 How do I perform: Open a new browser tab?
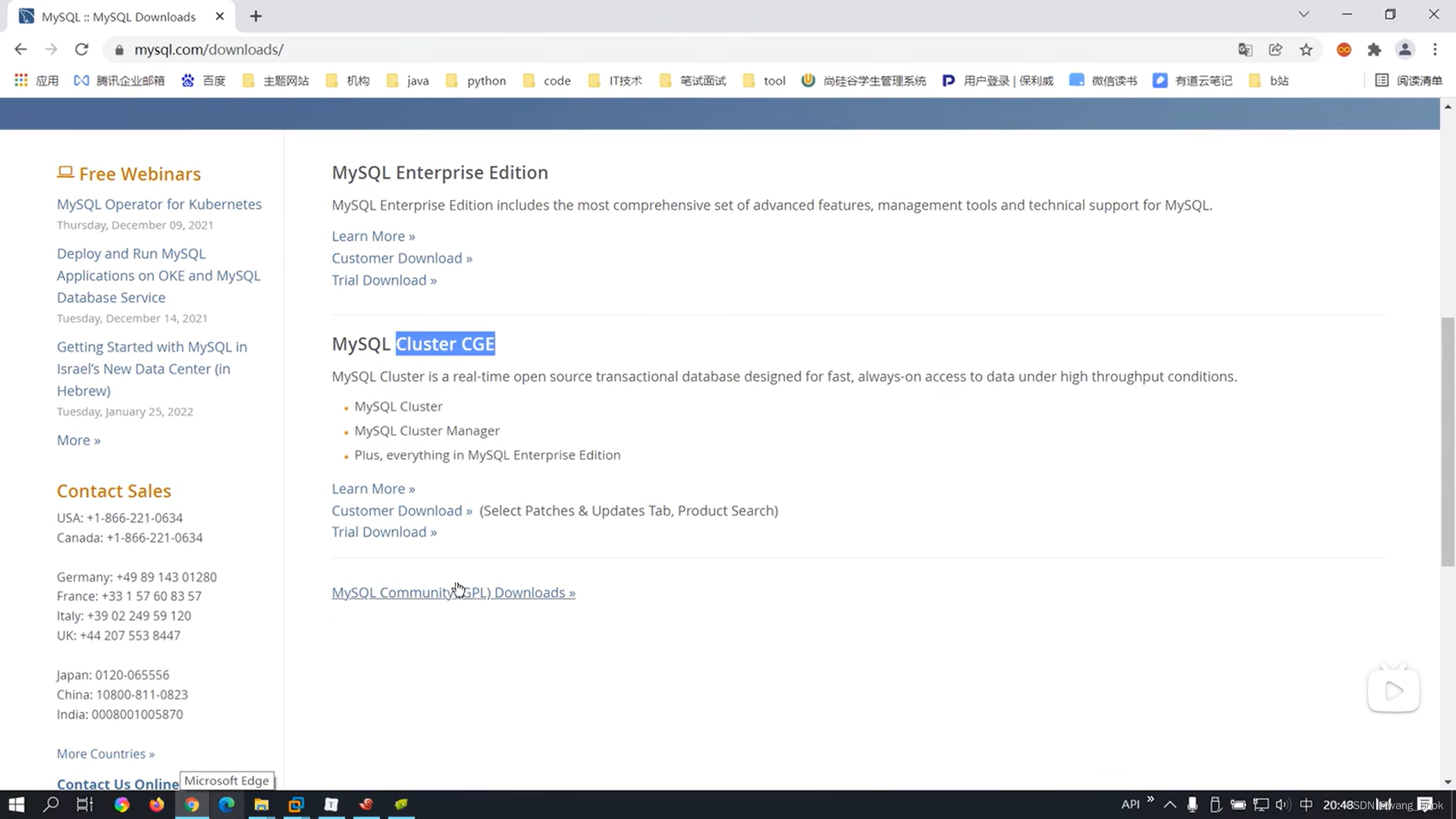click(x=256, y=16)
